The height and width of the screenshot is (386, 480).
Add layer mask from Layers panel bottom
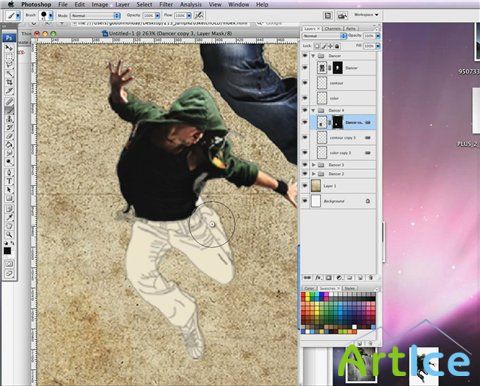point(329,277)
